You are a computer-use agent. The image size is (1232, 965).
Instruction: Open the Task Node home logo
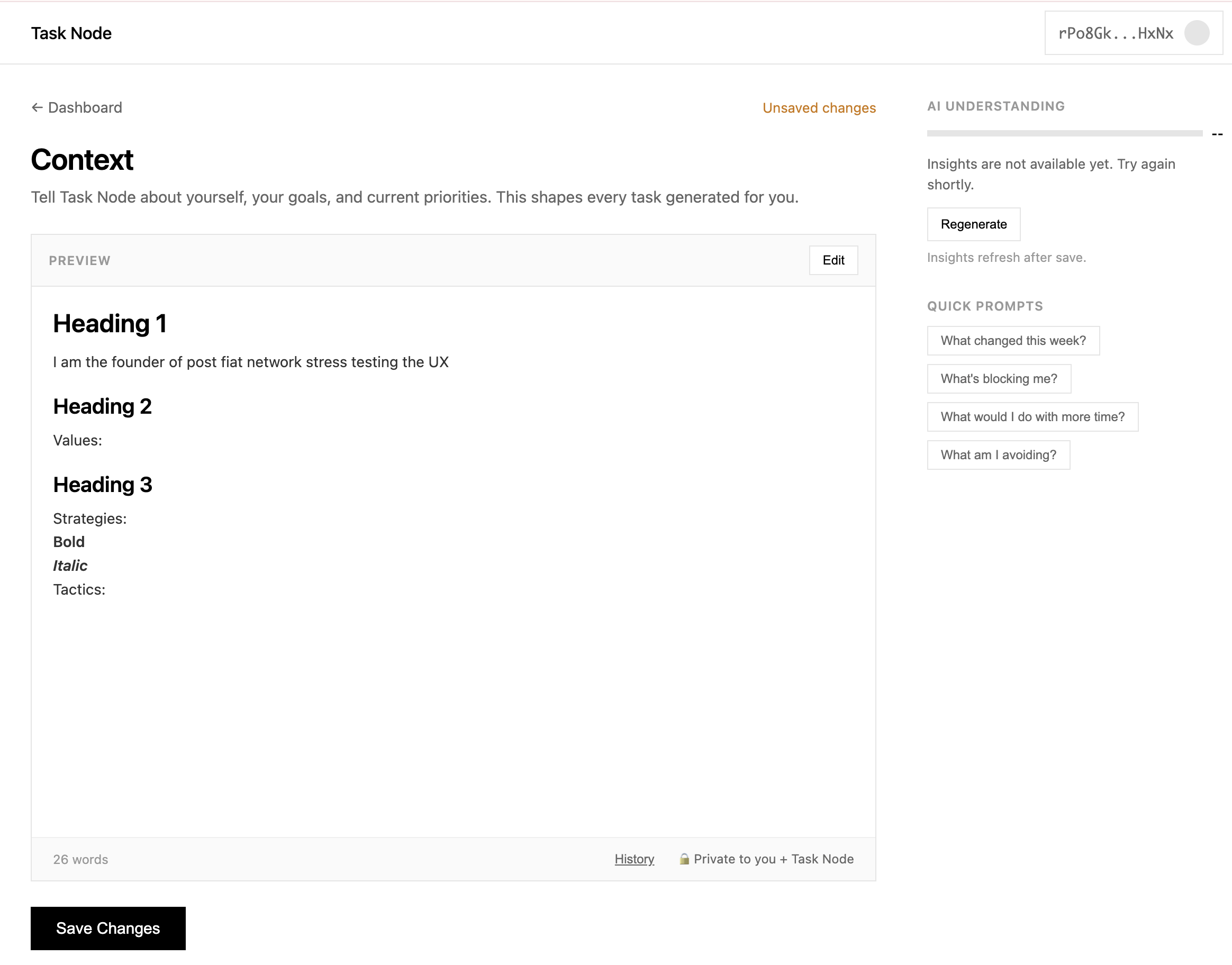point(71,33)
